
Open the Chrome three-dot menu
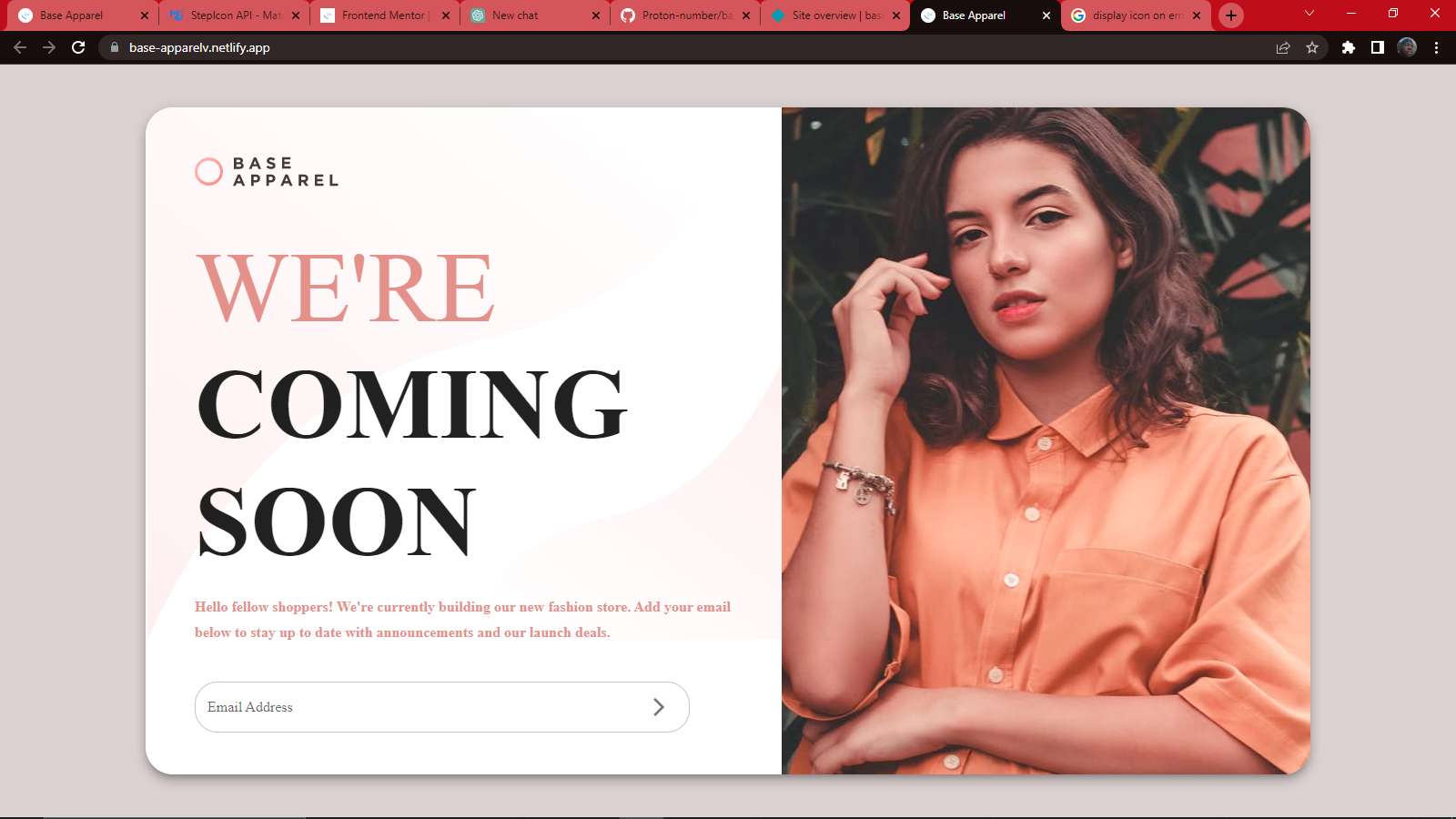coord(1436,47)
